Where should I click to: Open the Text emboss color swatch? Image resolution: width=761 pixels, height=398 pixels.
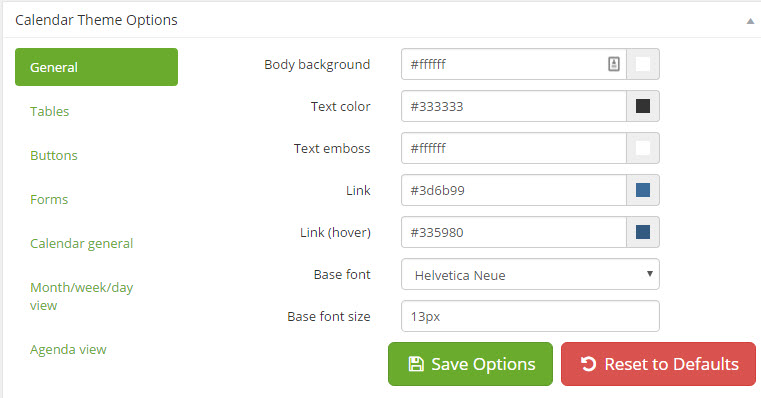[643, 148]
